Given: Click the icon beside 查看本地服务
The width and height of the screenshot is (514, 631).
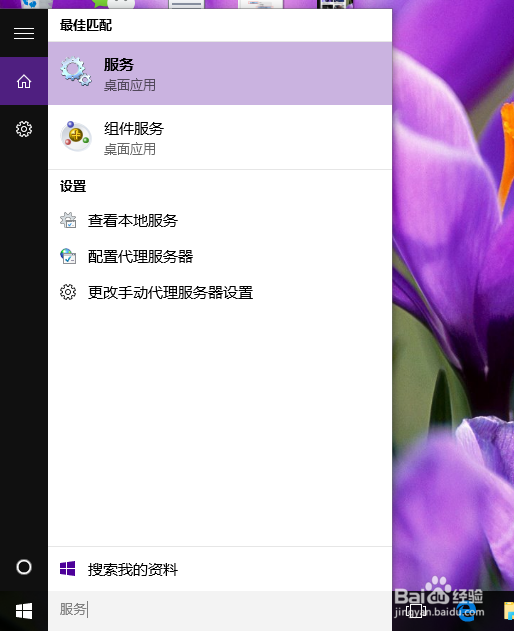Looking at the screenshot, I should point(68,221).
